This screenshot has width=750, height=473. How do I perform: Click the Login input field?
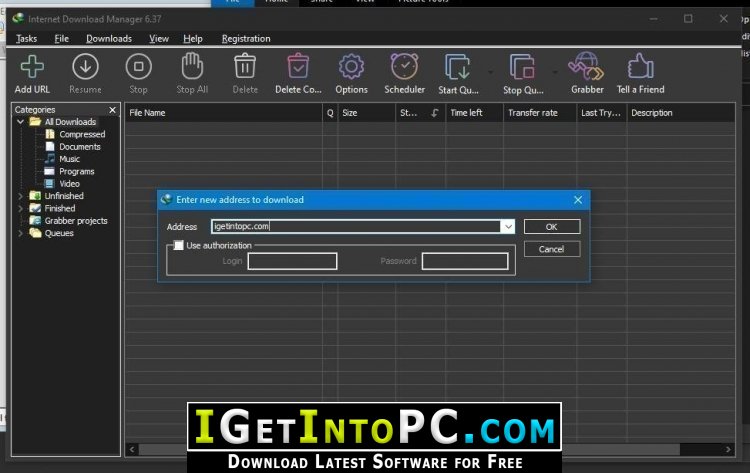tap(292, 262)
